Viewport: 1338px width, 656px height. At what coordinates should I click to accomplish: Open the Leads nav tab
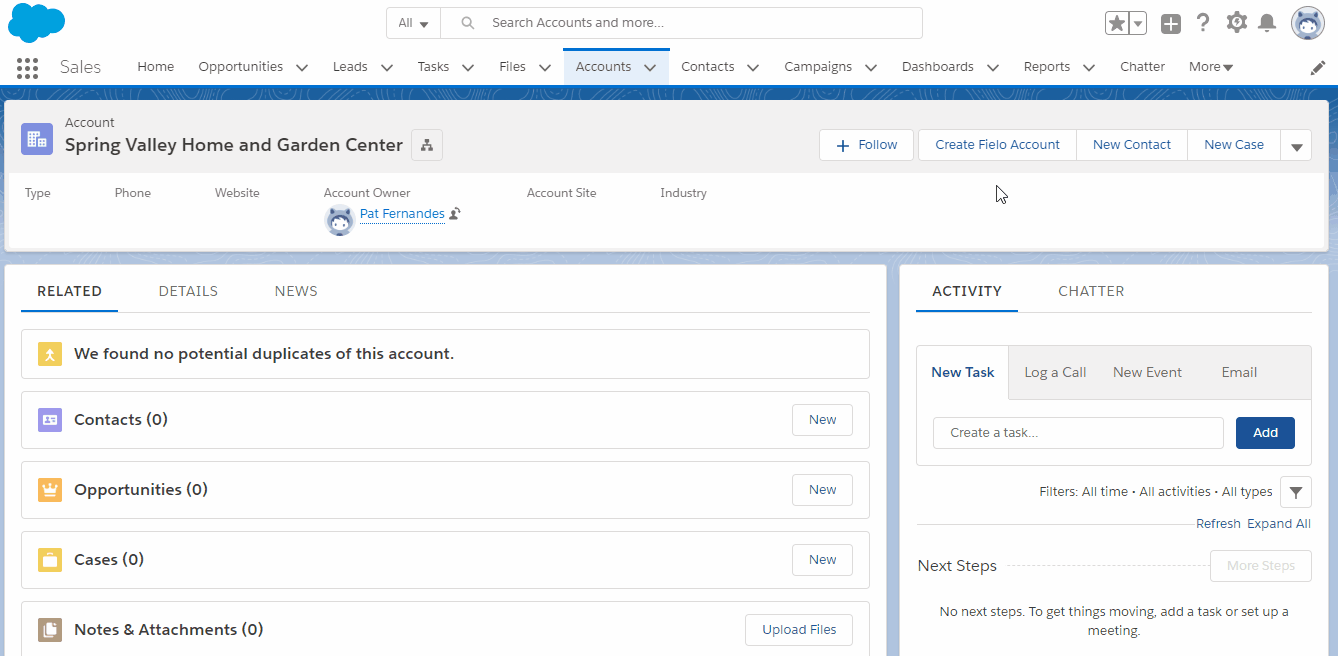tap(350, 67)
